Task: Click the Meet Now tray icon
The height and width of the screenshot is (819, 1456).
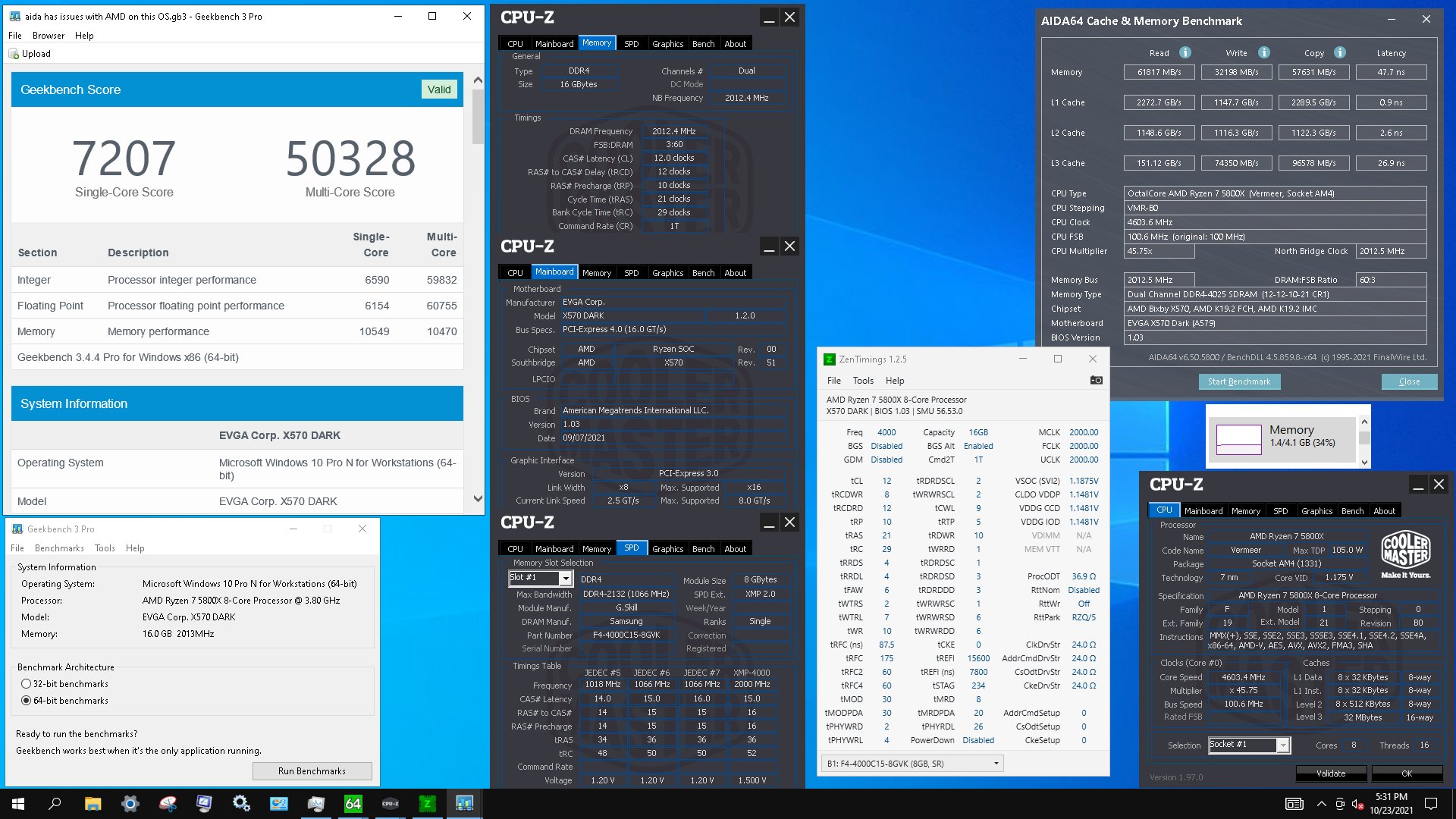Action: pos(1340,804)
